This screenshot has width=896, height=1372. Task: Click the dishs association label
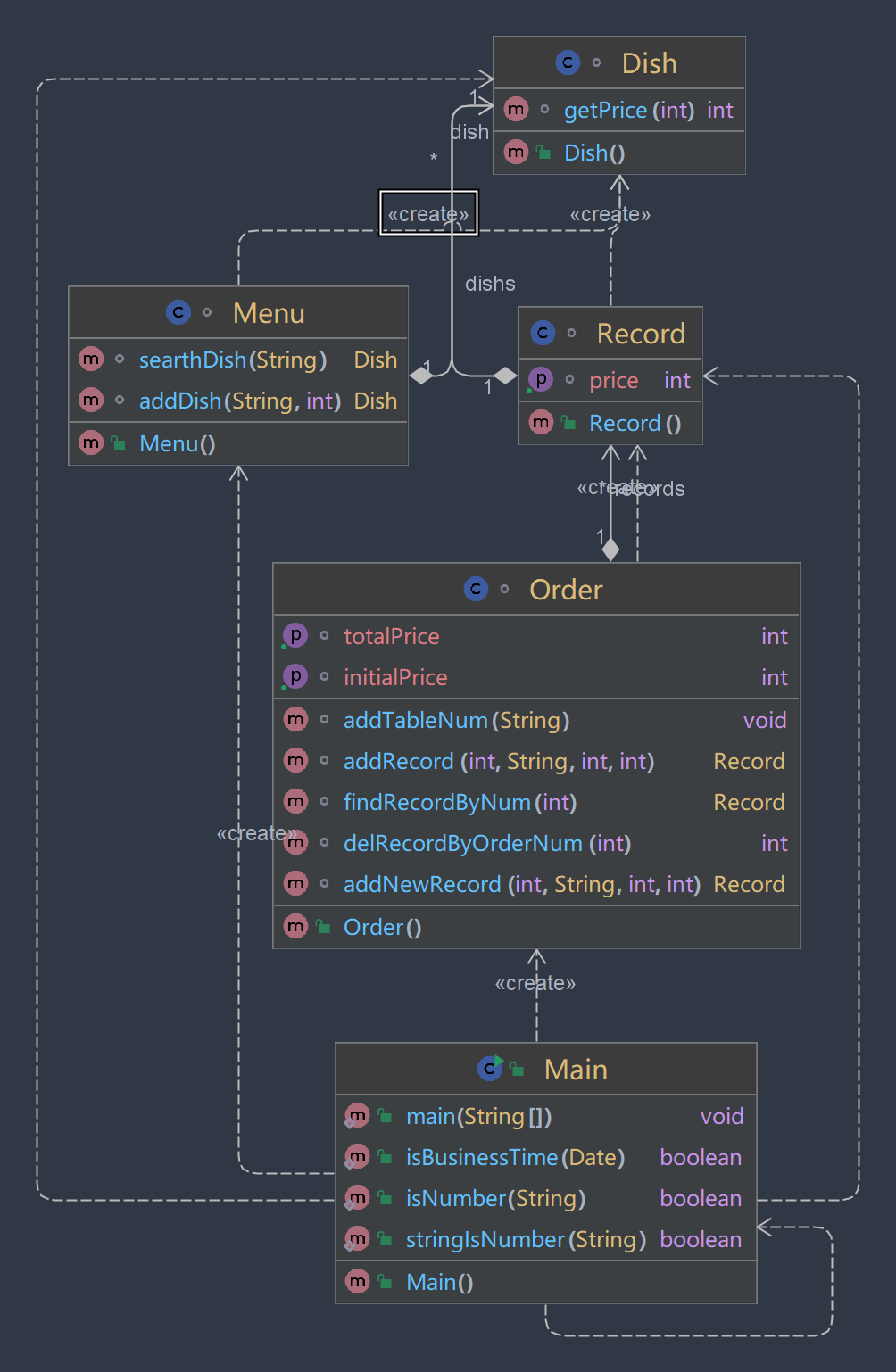pos(490,284)
